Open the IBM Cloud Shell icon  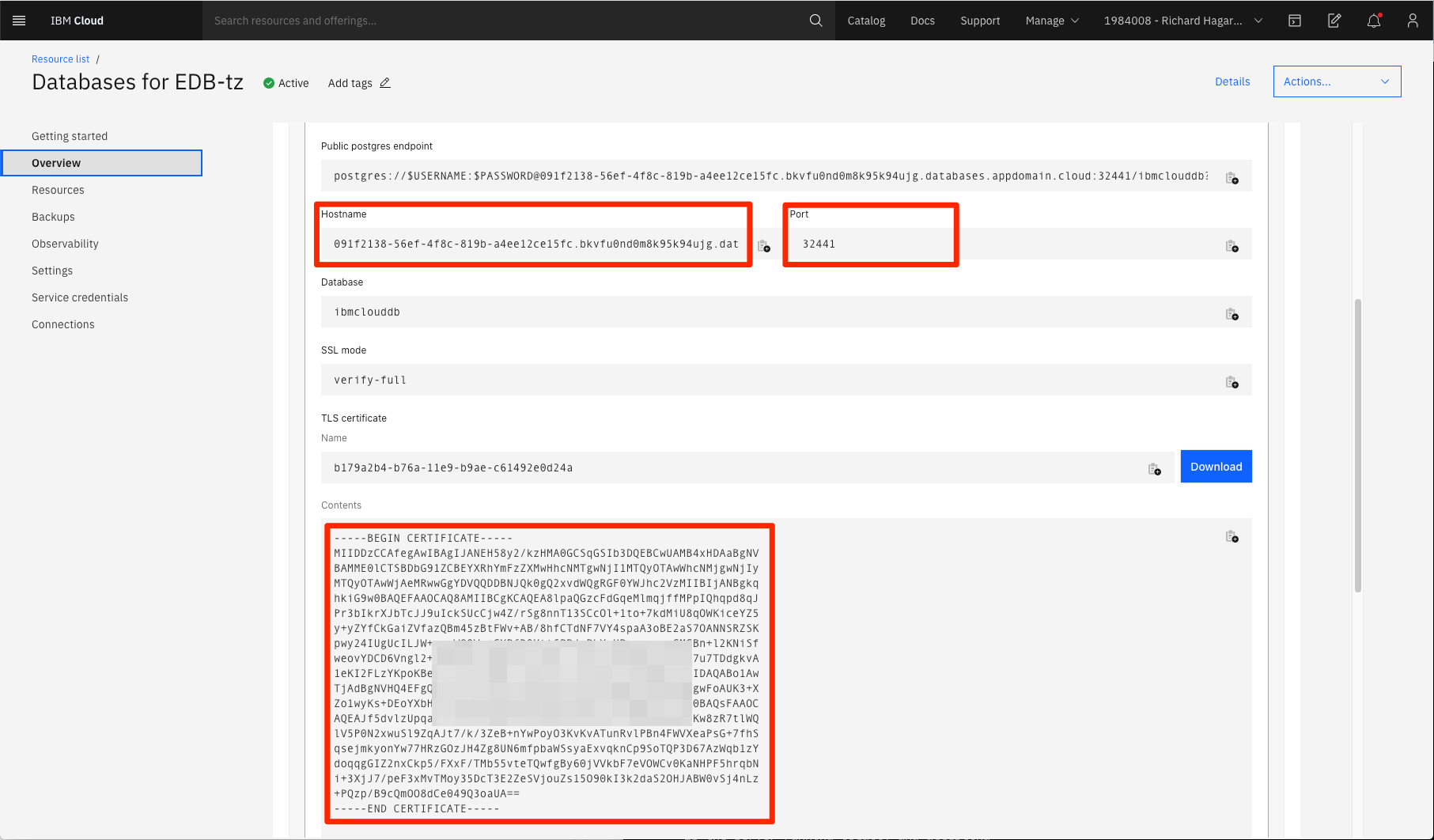1295,21
